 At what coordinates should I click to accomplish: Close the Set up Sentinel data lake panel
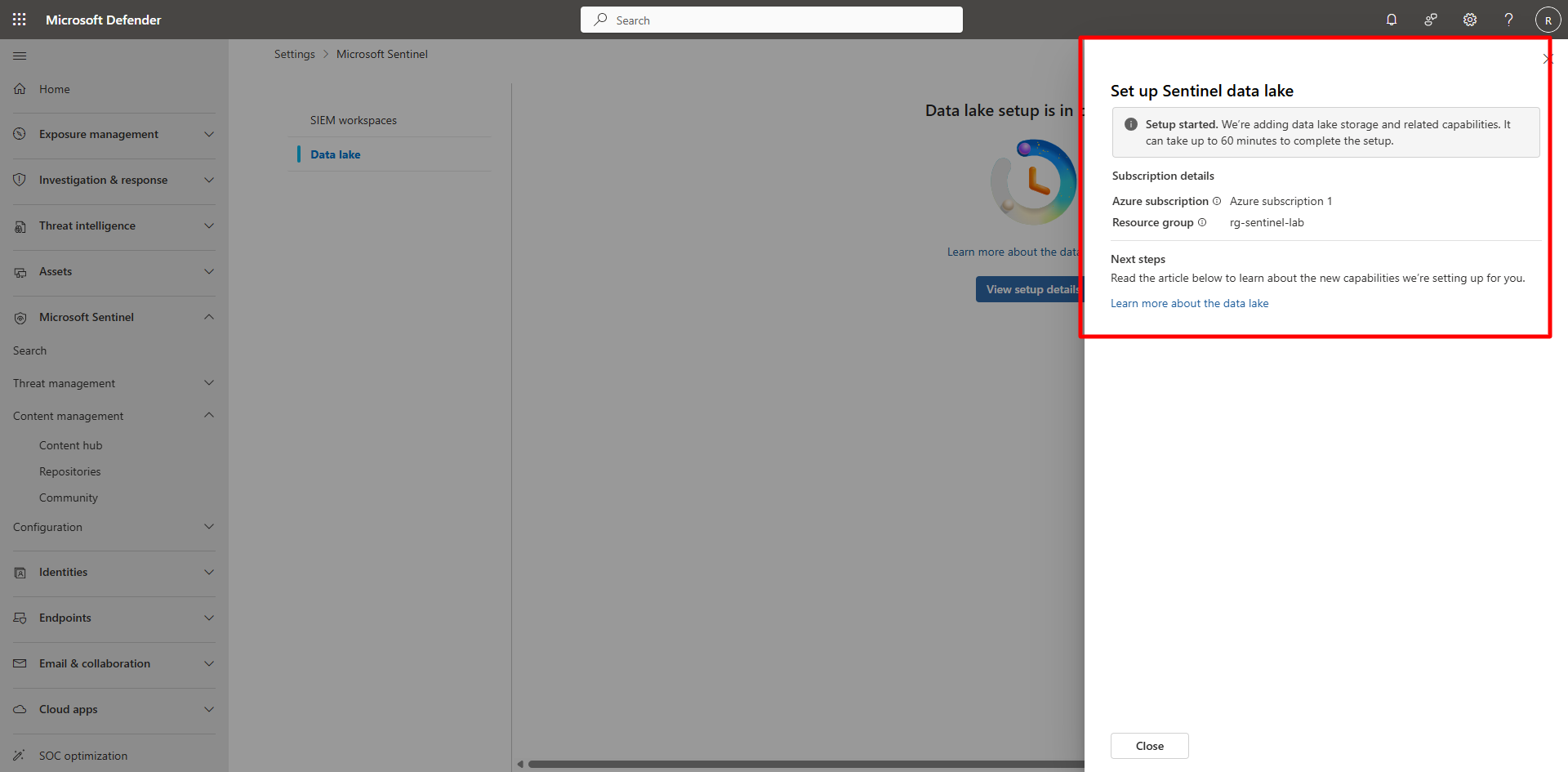(x=1548, y=59)
